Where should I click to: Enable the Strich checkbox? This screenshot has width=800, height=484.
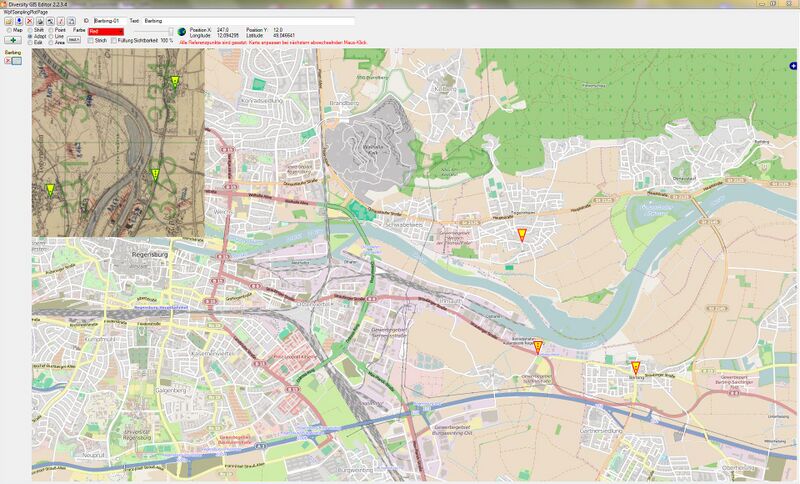(90, 40)
